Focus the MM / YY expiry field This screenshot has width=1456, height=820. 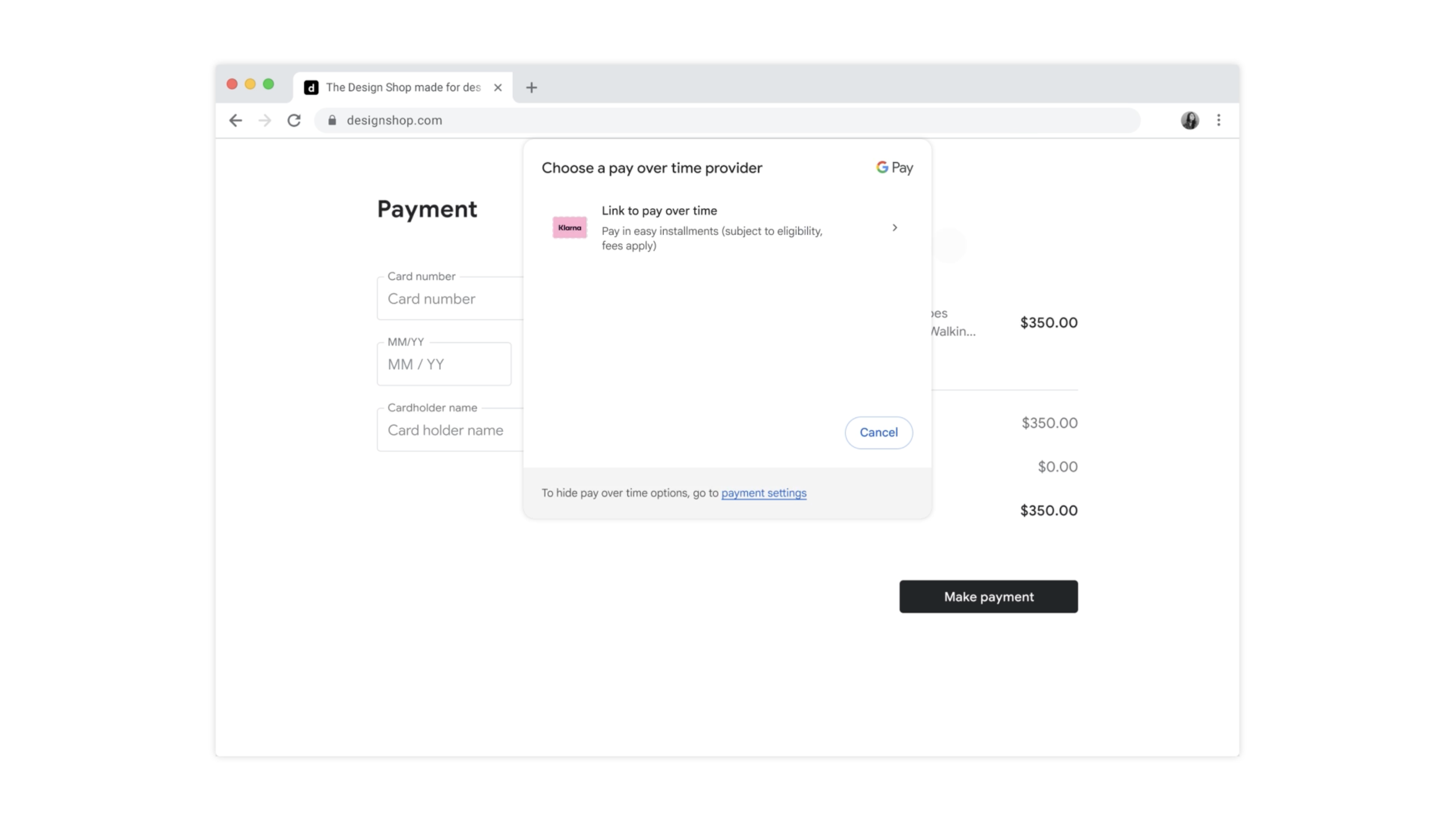444,364
